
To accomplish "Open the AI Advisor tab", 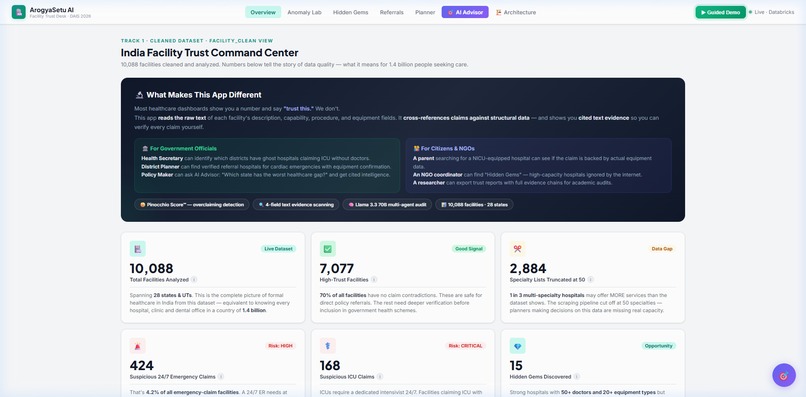I will [465, 12].
